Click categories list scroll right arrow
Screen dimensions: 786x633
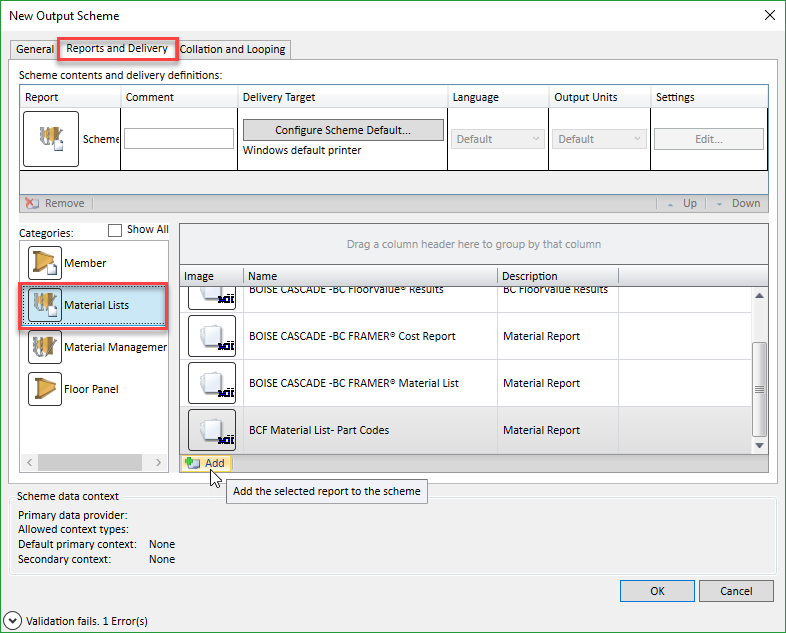pos(158,462)
